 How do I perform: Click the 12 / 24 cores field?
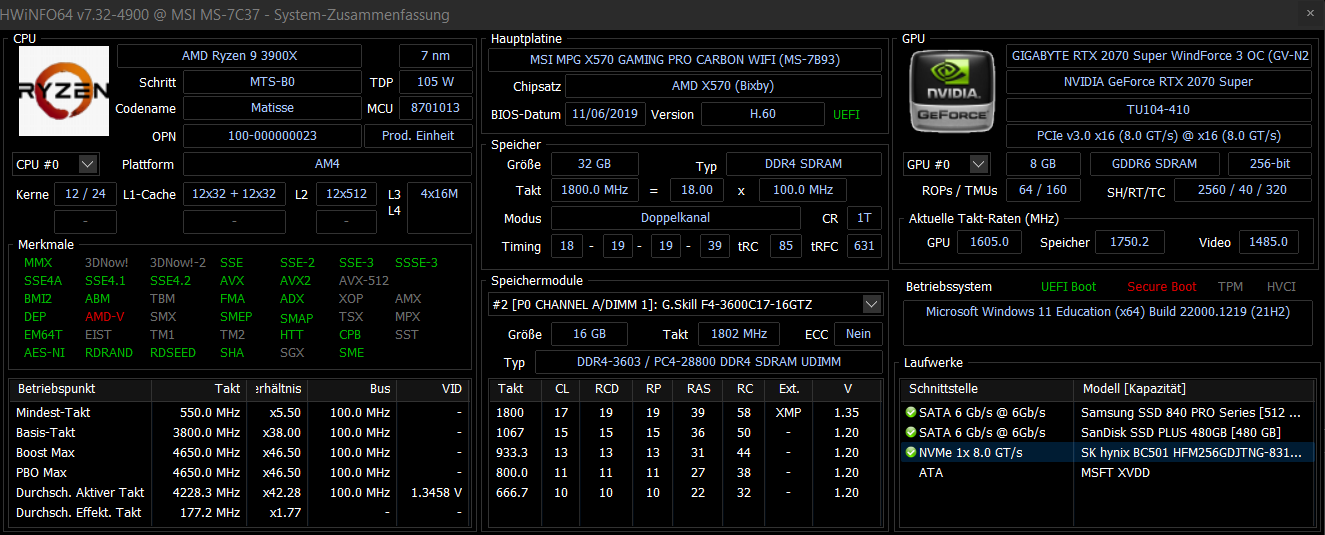pyautogui.click(x=85, y=194)
